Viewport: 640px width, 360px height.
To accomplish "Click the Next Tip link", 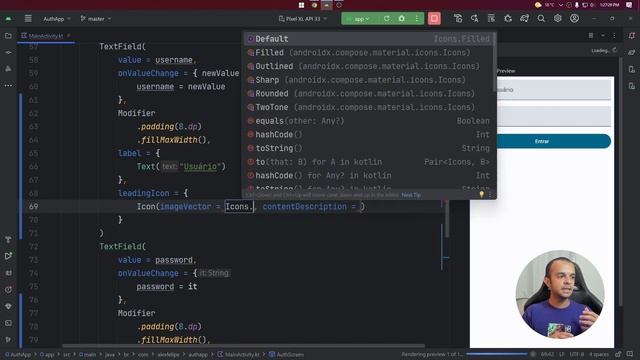I will tap(411, 195).
